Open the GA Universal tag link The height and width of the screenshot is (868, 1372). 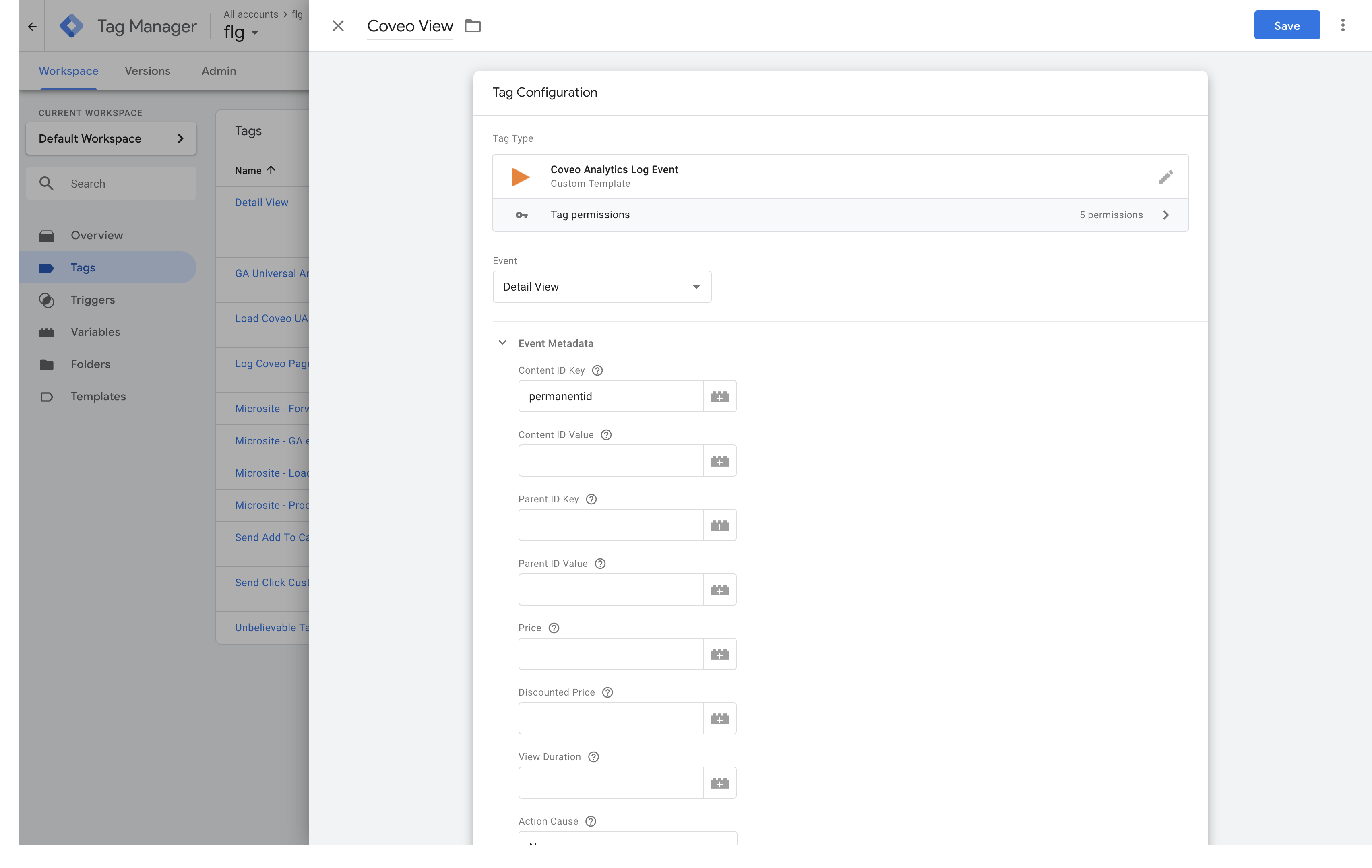pyautogui.click(x=272, y=274)
